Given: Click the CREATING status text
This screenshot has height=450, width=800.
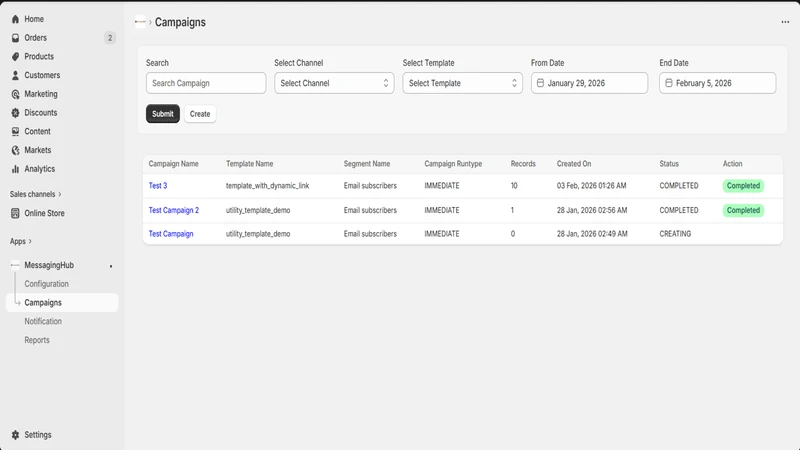Looking at the screenshot, I should coord(675,234).
